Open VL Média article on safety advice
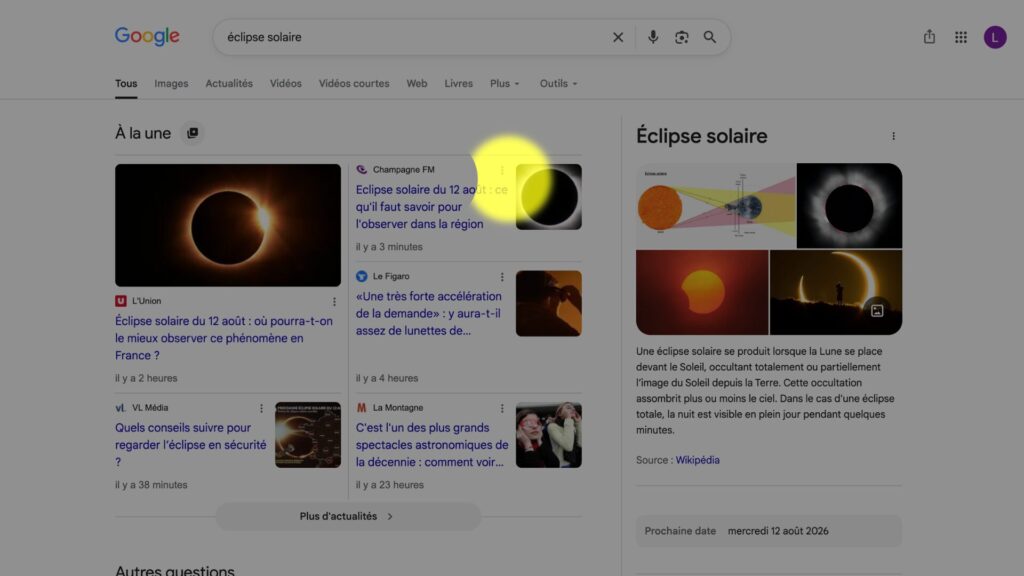The height and width of the screenshot is (576, 1024). 191,445
